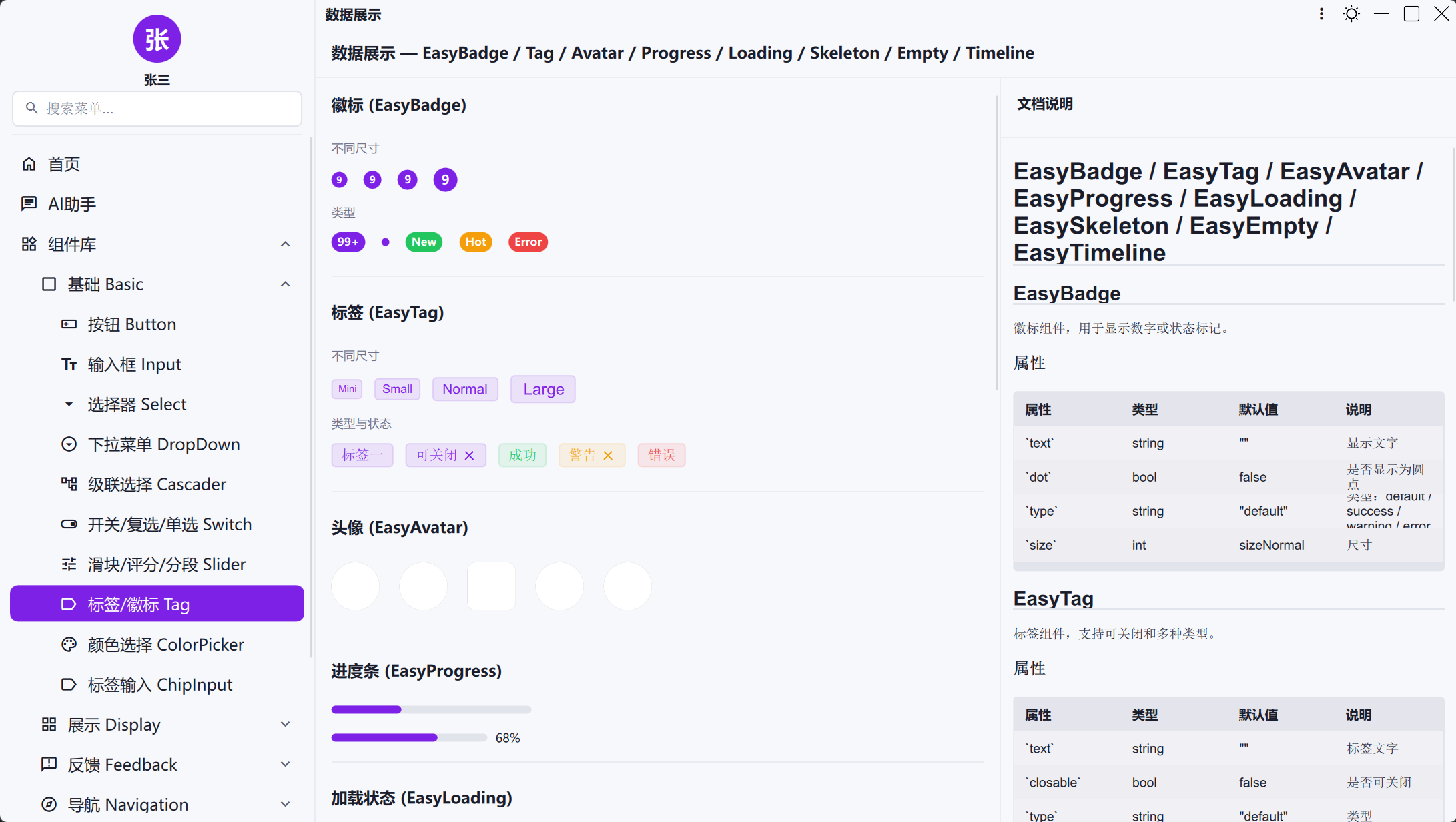This screenshot has height=822, width=1456.
Task: Click the 导航 Navigation compass icon
Action: pos(49,805)
